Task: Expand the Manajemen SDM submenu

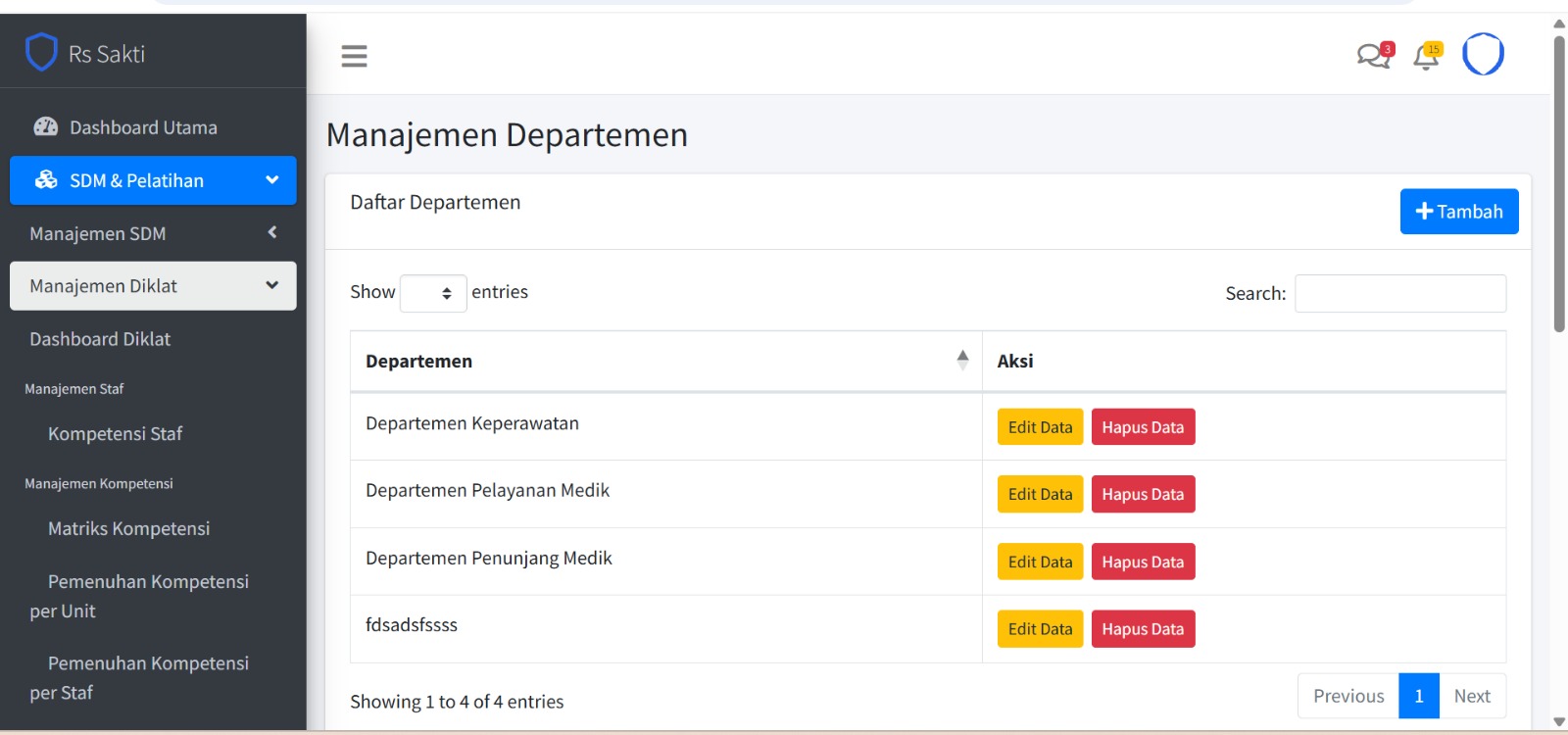Action: 271,233
